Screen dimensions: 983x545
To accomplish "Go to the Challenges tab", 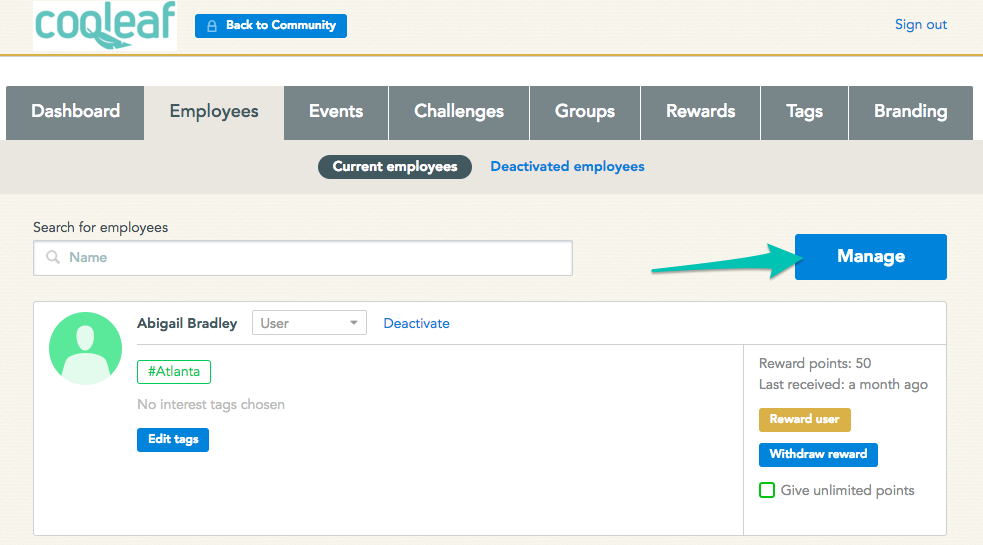I will 459,112.
